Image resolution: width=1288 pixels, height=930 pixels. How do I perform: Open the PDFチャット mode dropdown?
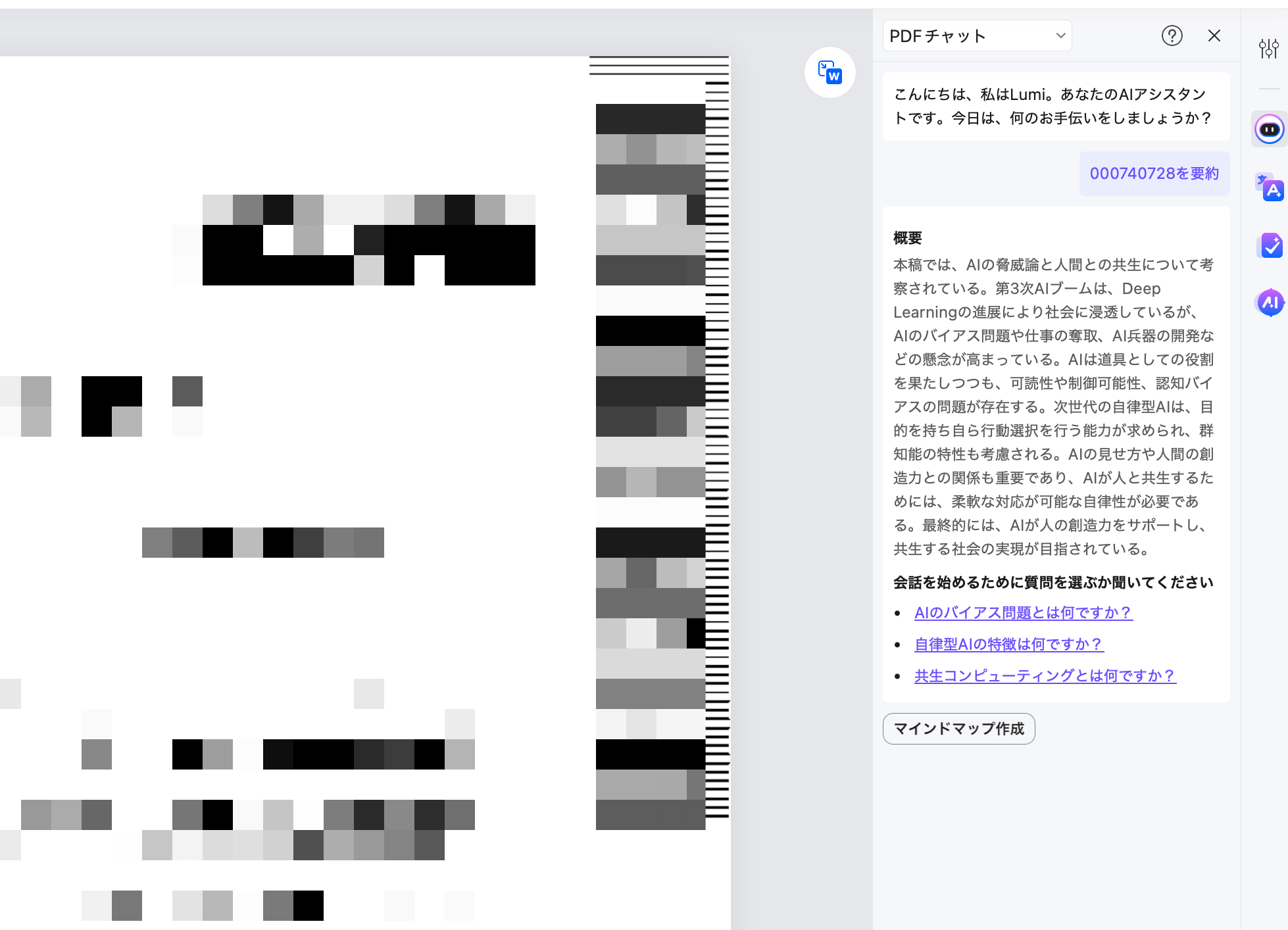(977, 36)
